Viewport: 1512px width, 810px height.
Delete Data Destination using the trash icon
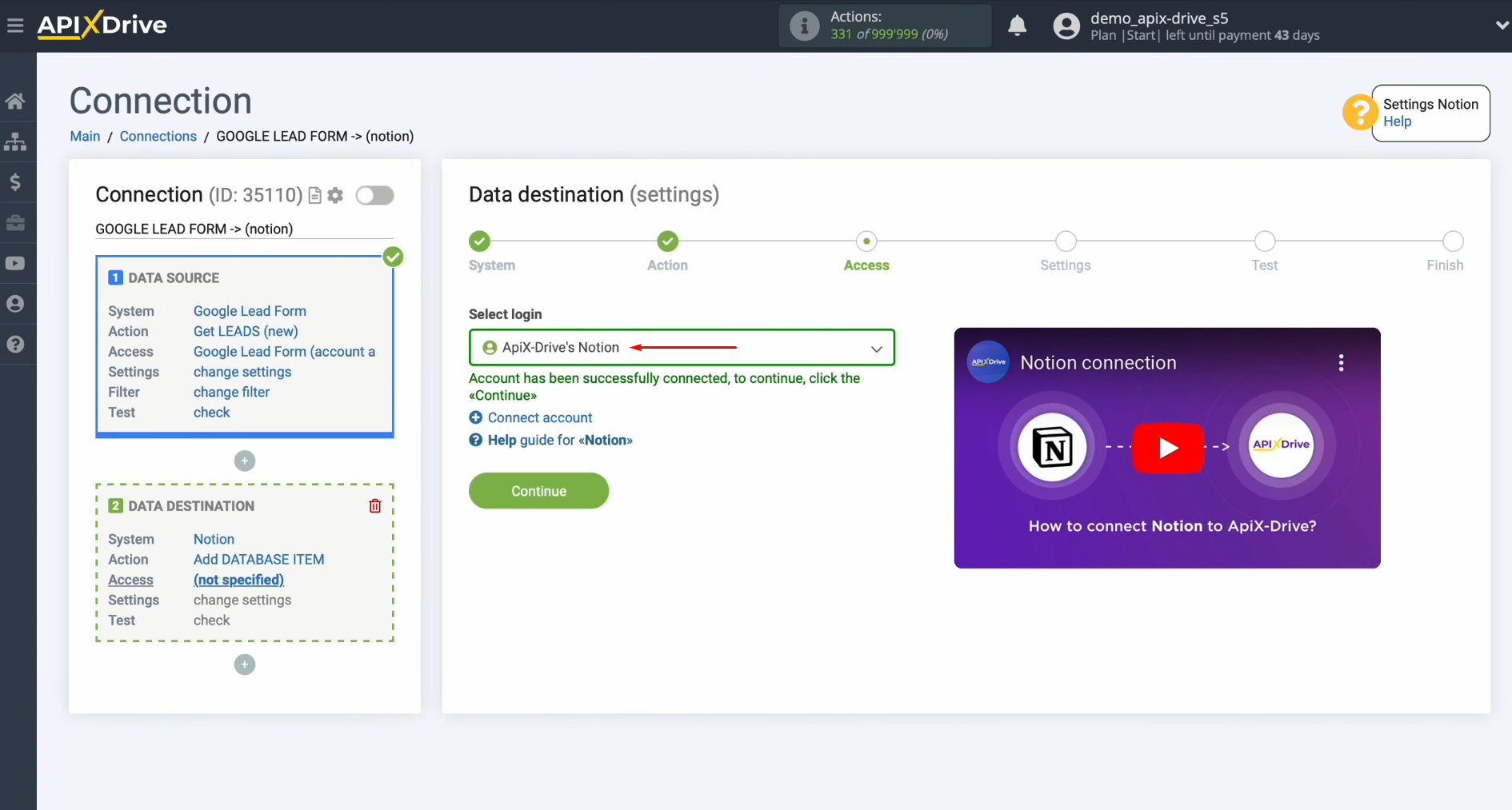[x=374, y=505]
